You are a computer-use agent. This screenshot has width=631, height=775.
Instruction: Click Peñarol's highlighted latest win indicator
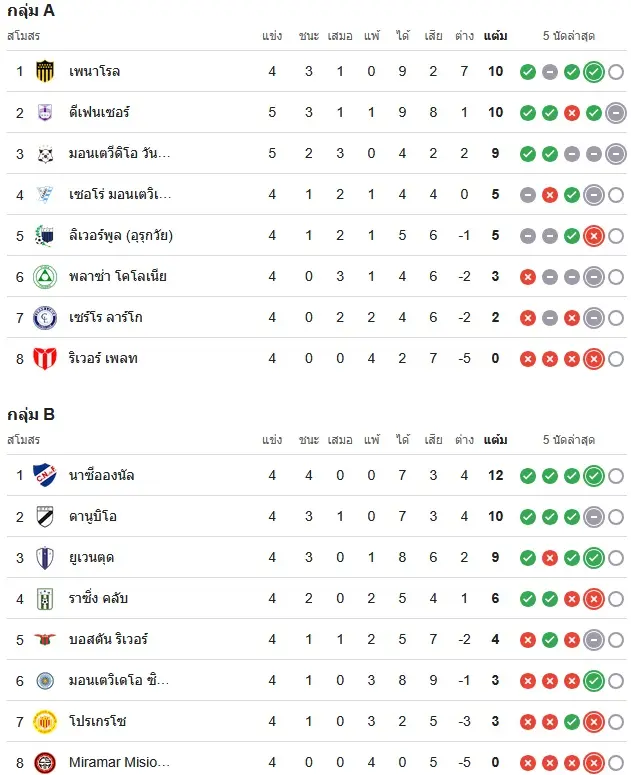(x=593, y=72)
